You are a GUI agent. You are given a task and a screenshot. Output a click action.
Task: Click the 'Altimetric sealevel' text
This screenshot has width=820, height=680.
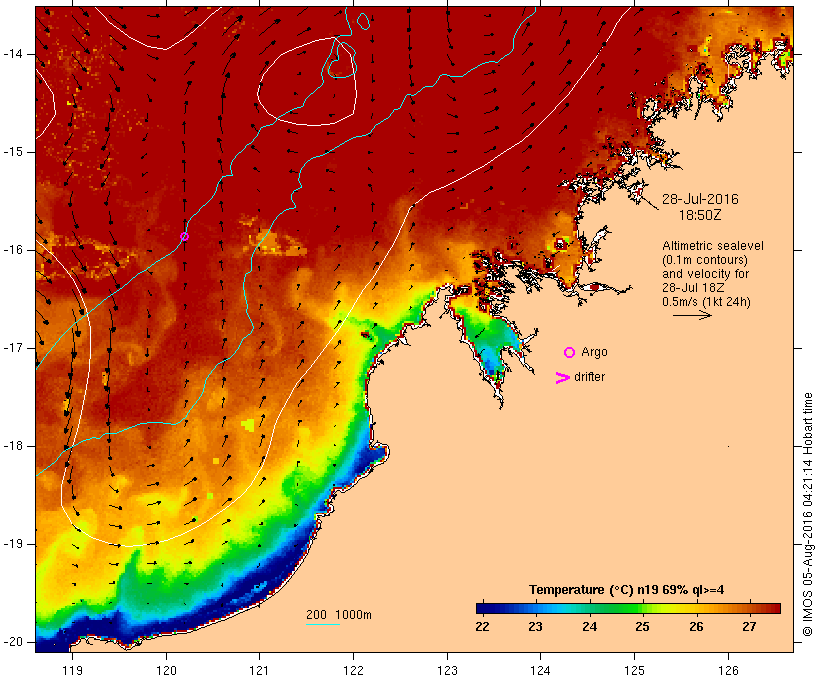[x=713, y=246]
